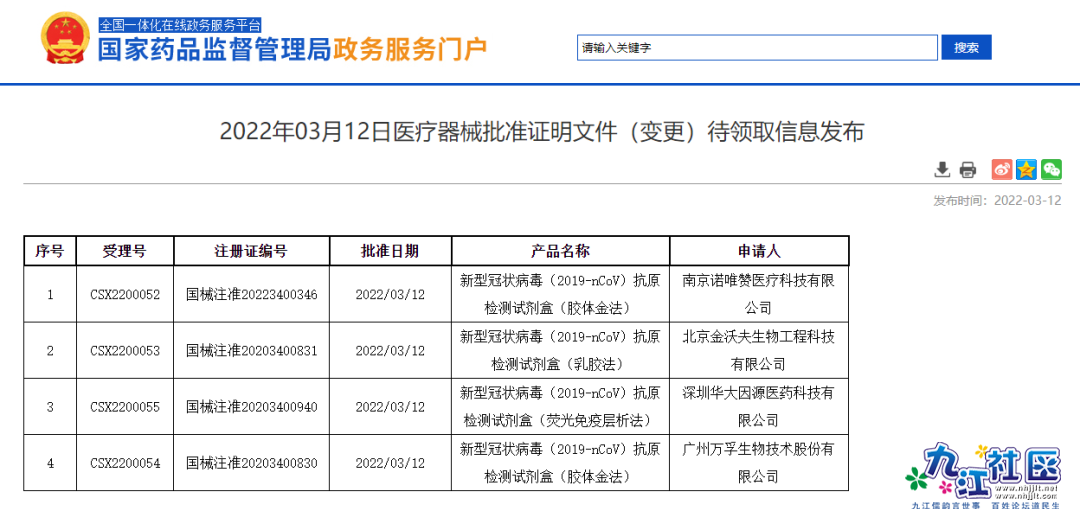Click approval date in CSX2200054 row
The height and width of the screenshot is (511, 1080).
coord(390,463)
